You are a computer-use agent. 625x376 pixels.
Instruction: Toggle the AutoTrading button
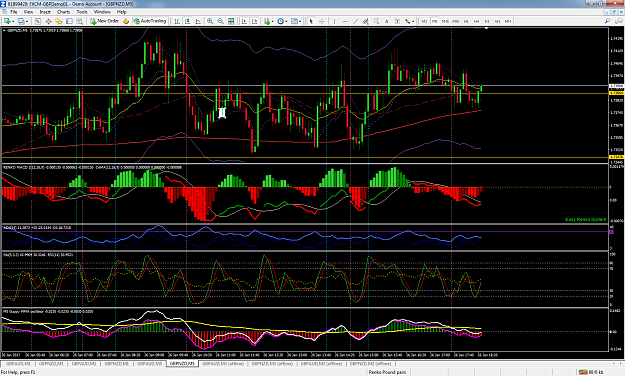tap(150, 21)
